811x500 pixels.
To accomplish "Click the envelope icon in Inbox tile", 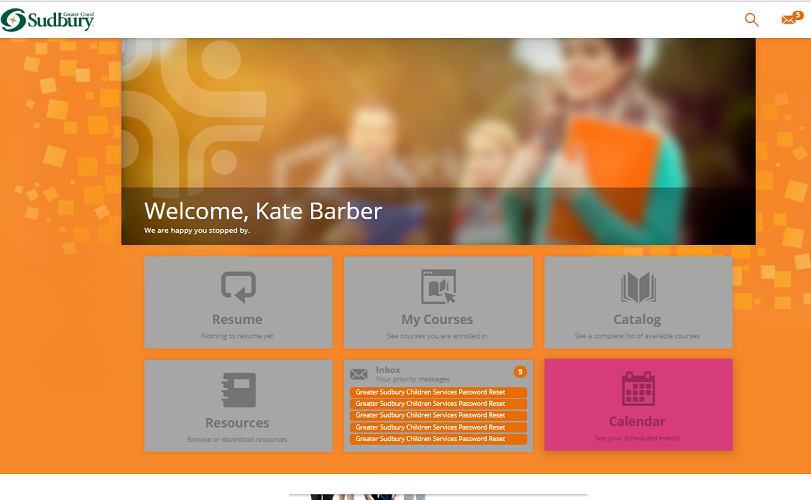I will [x=358, y=374].
